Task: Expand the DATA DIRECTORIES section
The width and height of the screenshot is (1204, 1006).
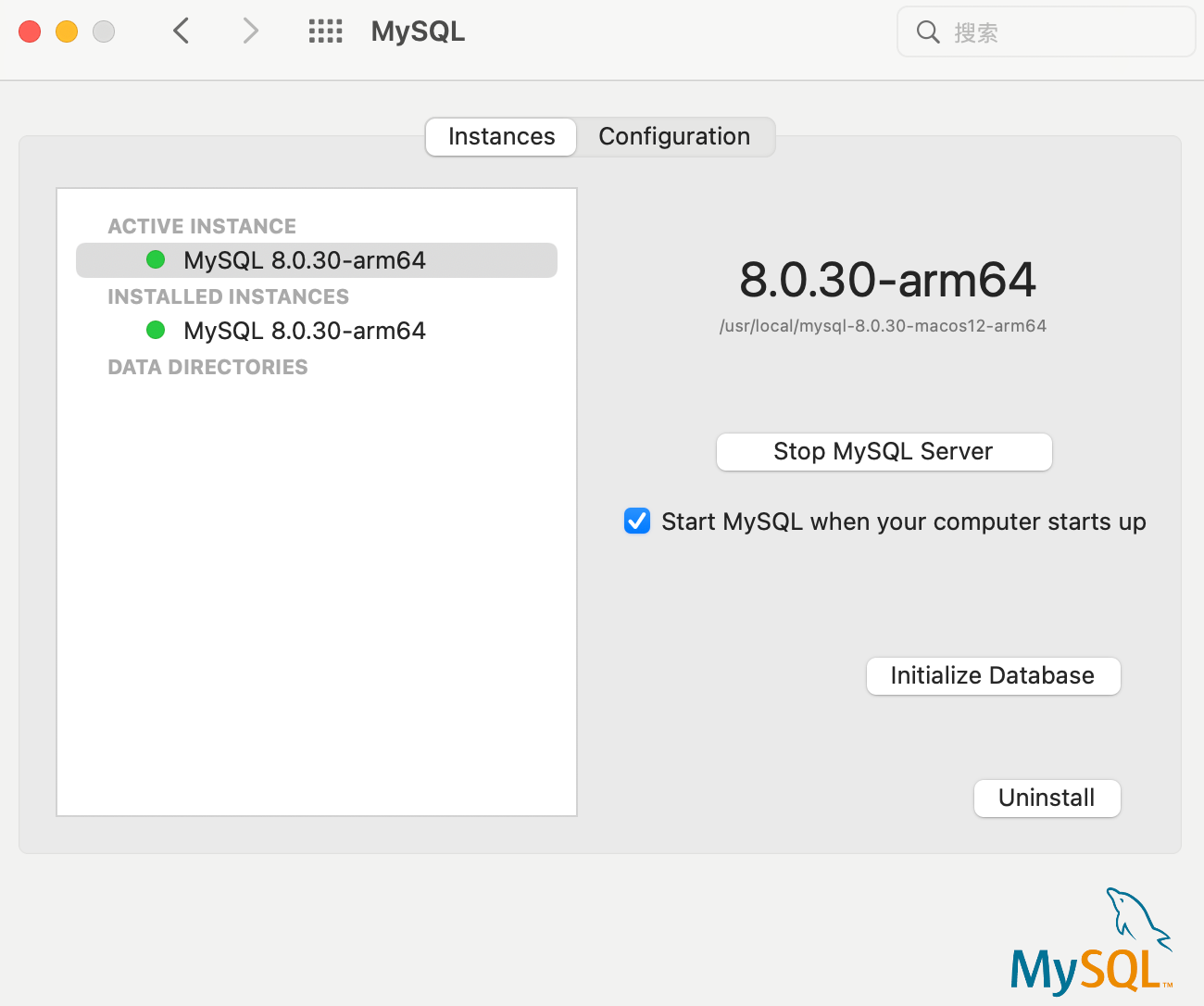Action: coord(207,367)
